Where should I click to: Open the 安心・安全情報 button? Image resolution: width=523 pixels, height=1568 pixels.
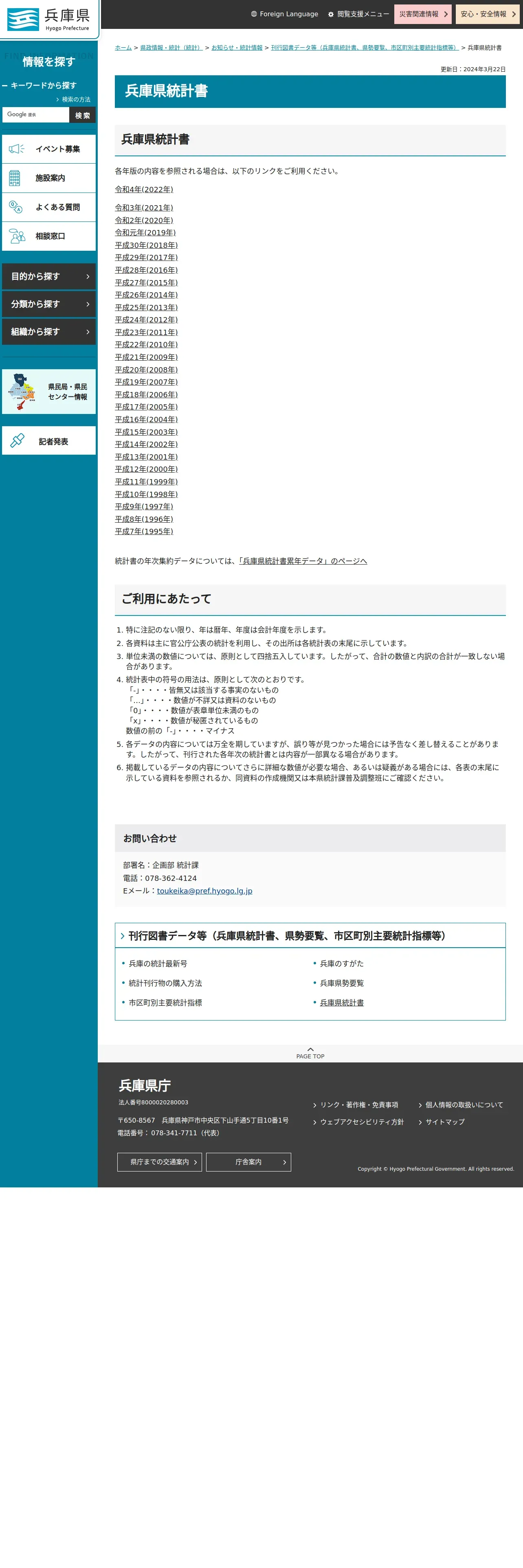488,14
